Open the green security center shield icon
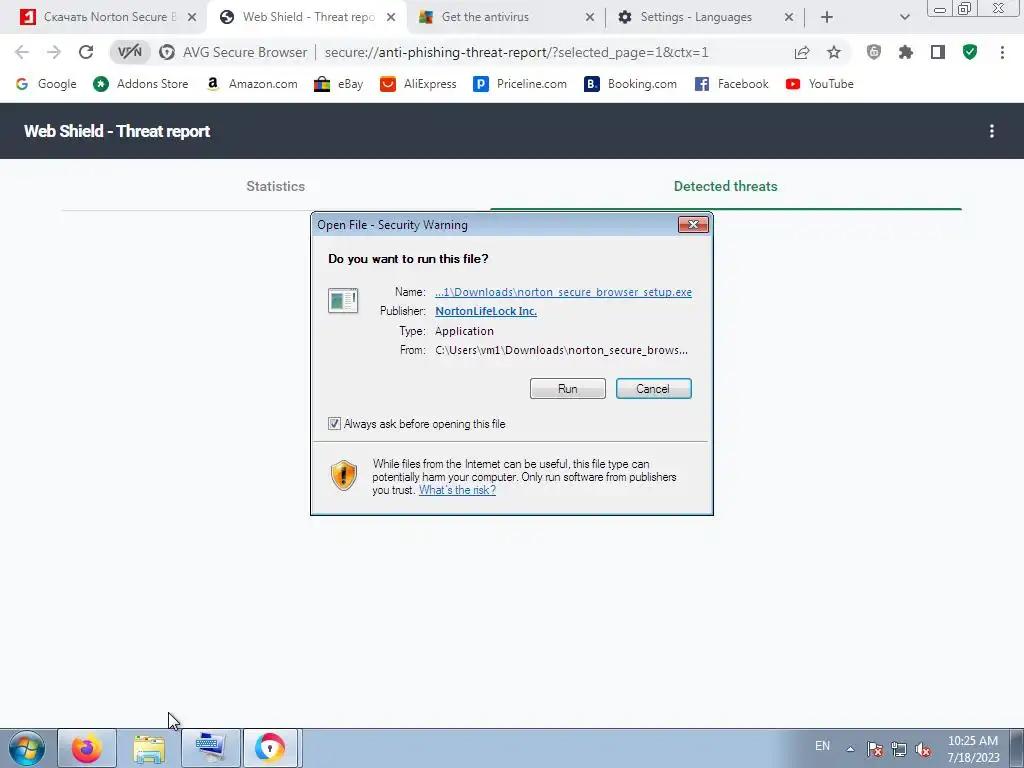This screenshot has width=1024, height=768. (x=970, y=52)
